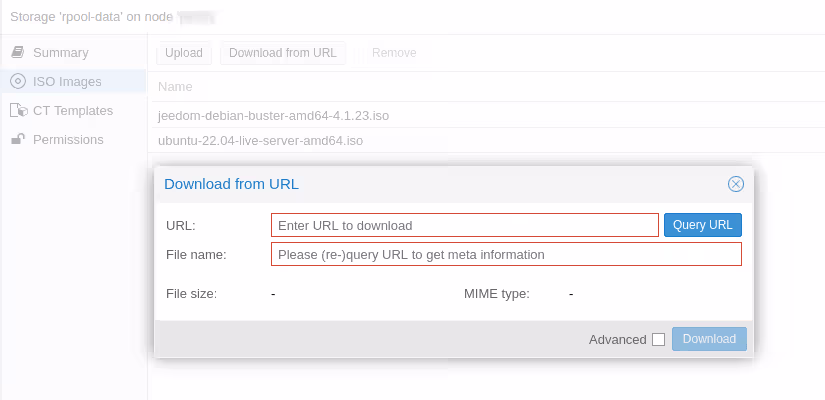Click the Upload toolbar button

tap(184, 53)
